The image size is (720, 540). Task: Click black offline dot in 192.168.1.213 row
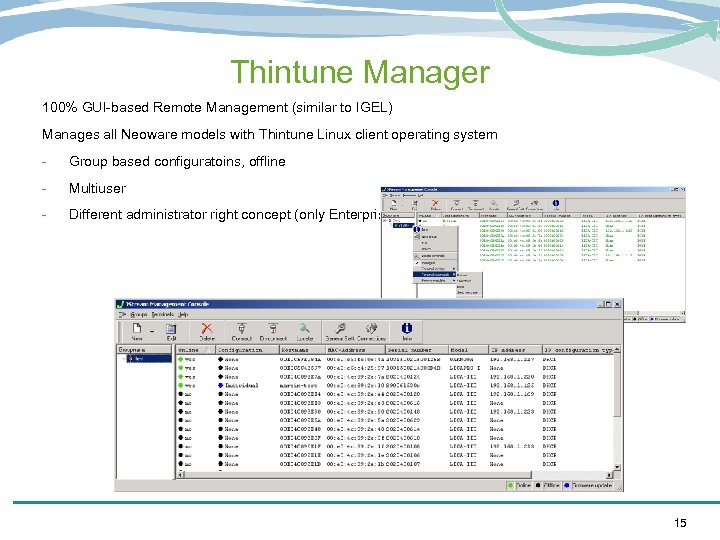pos(180,446)
